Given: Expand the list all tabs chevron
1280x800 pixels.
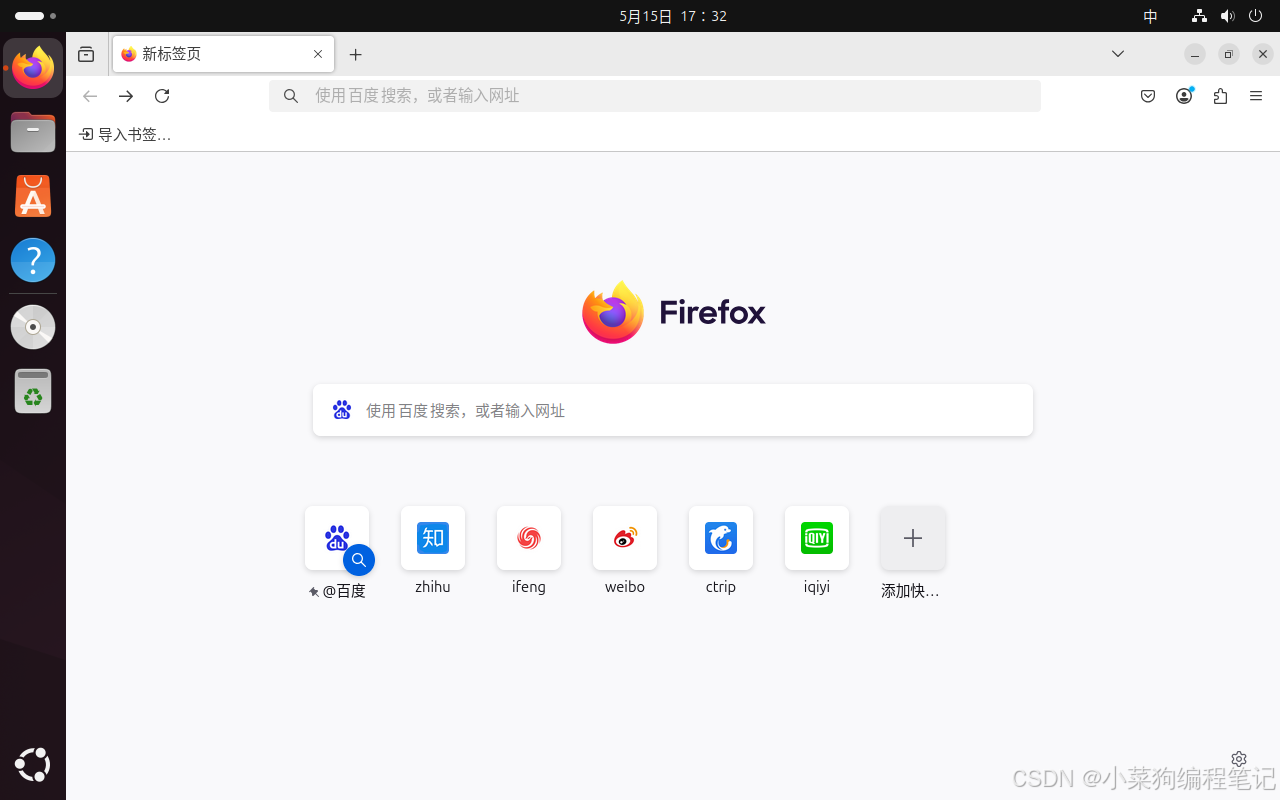Looking at the screenshot, I should [x=1118, y=54].
